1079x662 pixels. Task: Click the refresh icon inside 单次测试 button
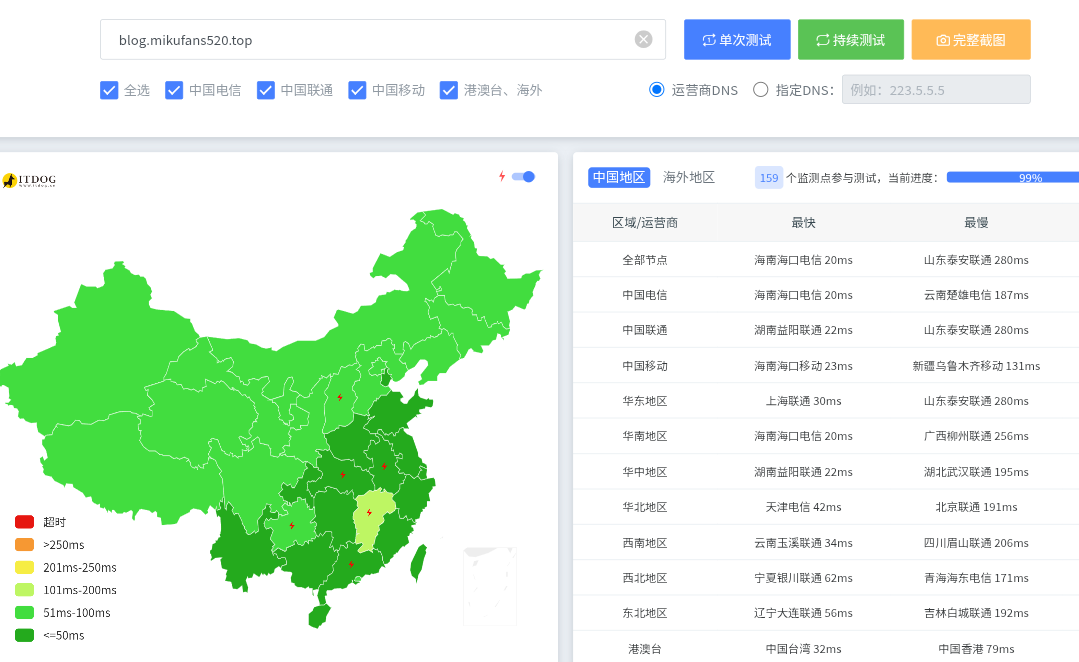(x=709, y=39)
